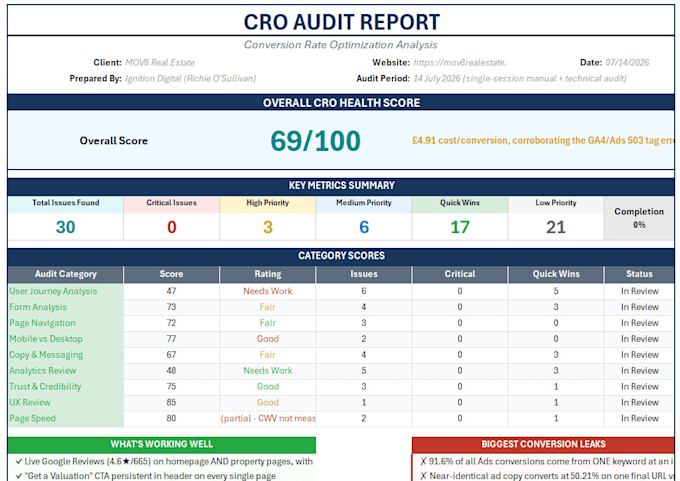Click the OVERALL CRO HEALTH SCORE header
This screenshot has width=680, height=481.
pyautogui.click(x=341, y=103)
